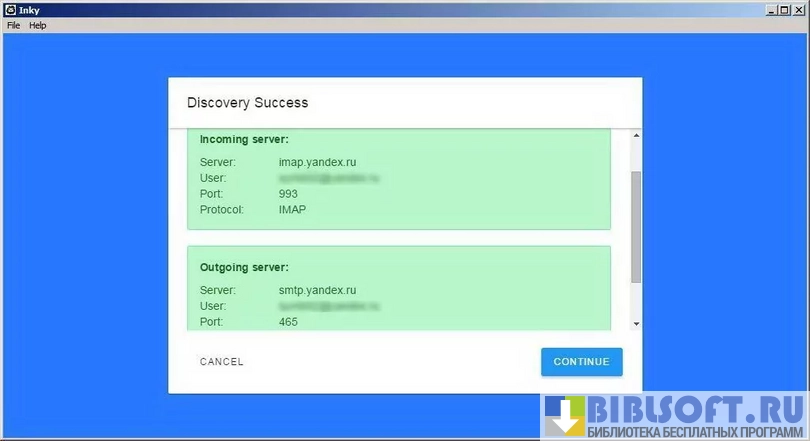810x441 pixels.
Task: Close the Inky window
Action: (x=799, y=10)
